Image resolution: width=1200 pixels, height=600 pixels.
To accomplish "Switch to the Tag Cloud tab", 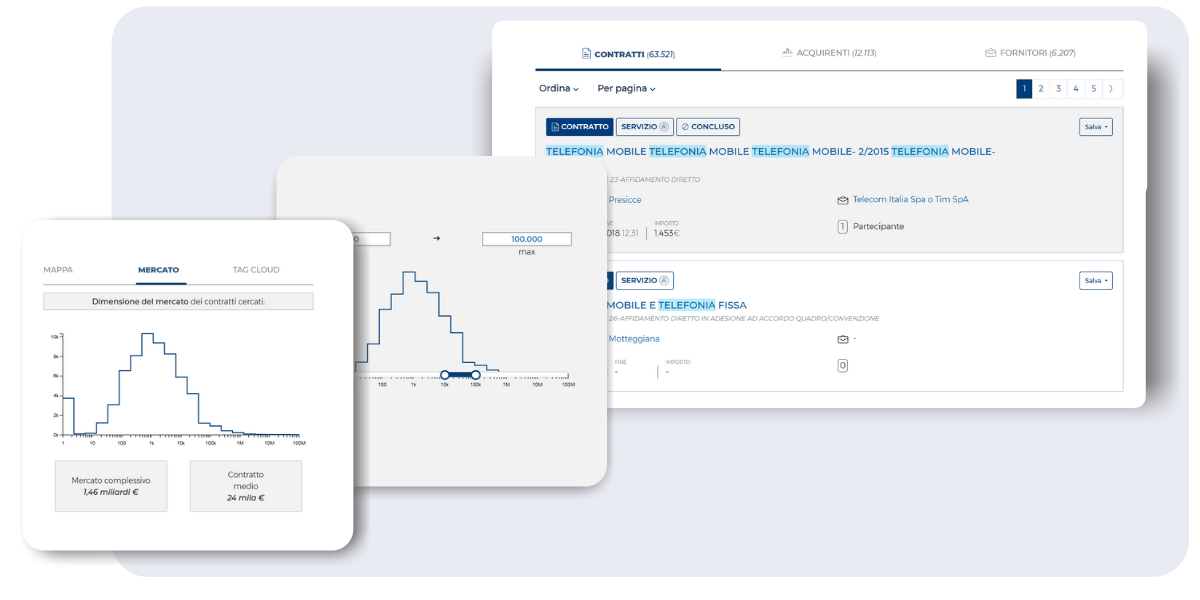I will pos(256,270).
